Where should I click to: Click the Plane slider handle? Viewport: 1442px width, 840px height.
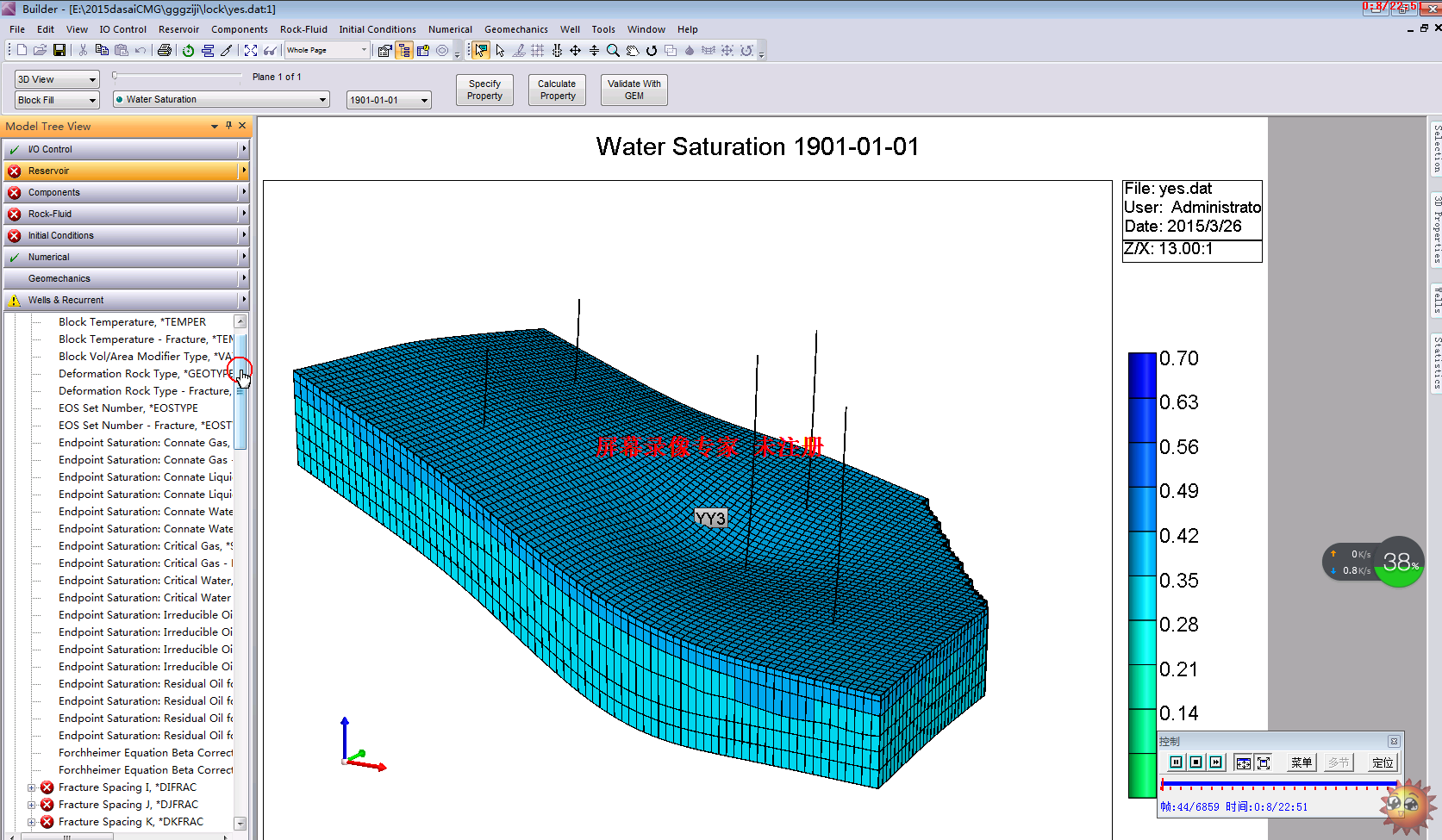pyautogui.click(x=115, y=76)
